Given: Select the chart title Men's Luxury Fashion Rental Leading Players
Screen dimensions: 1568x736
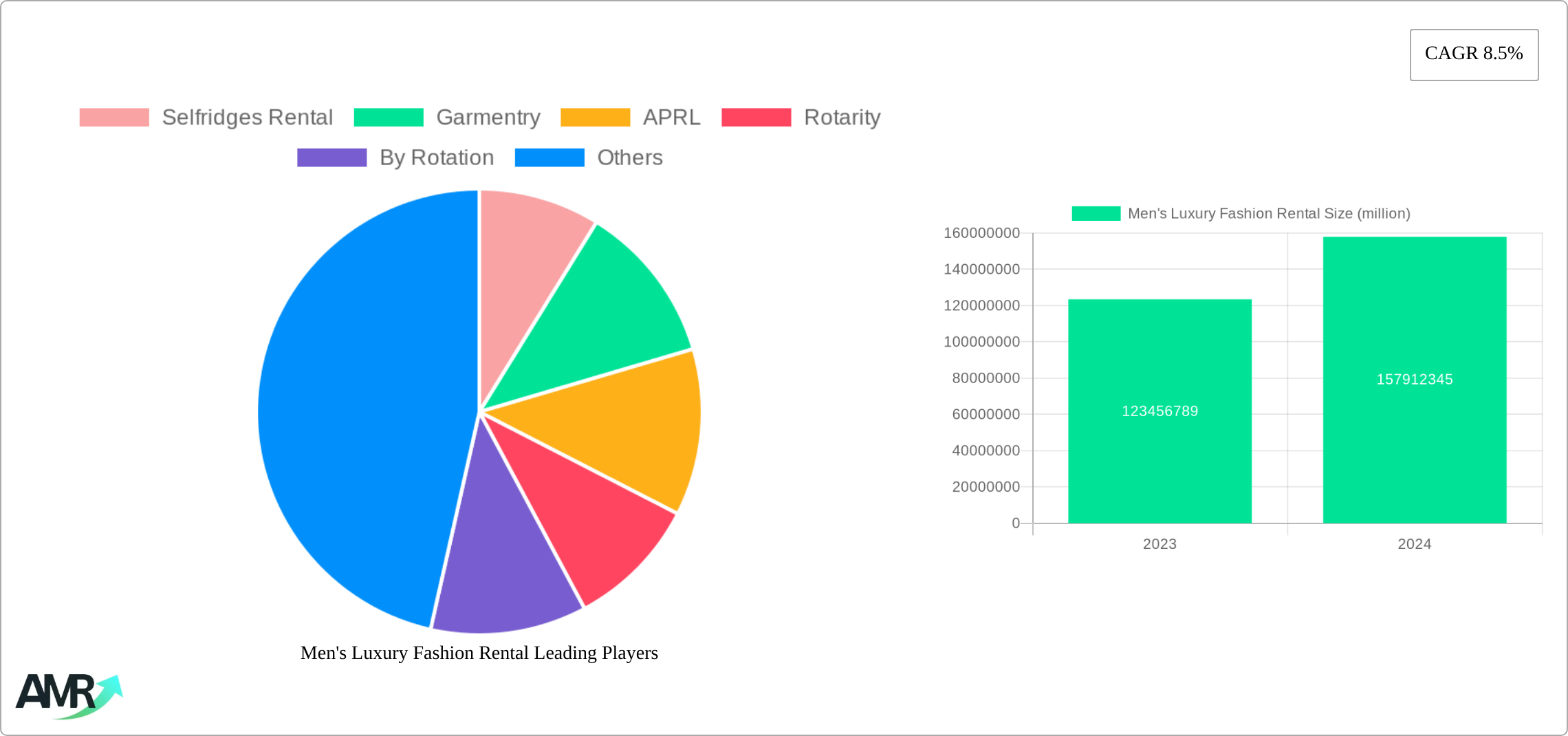Looking at the screenshot, I should pos(479,653).
